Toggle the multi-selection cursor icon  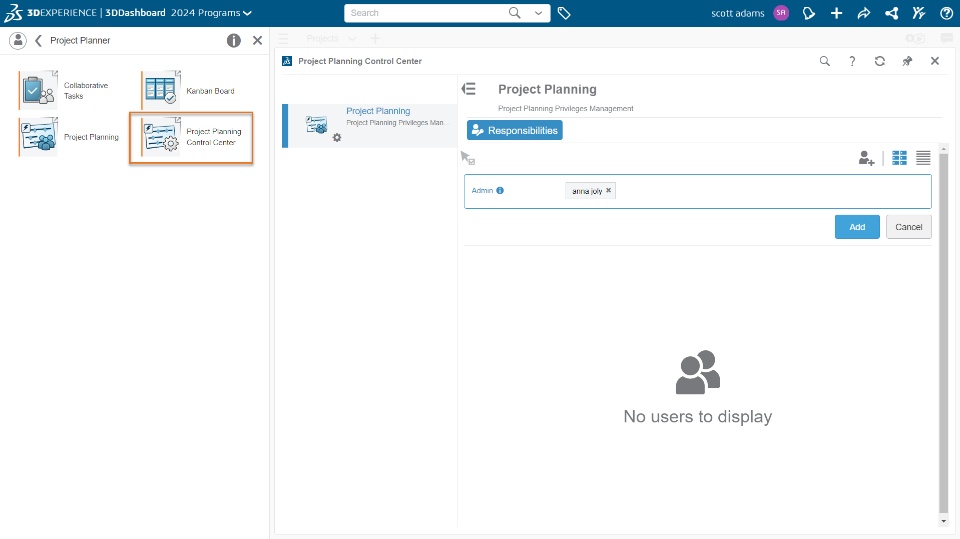[467, 158]
